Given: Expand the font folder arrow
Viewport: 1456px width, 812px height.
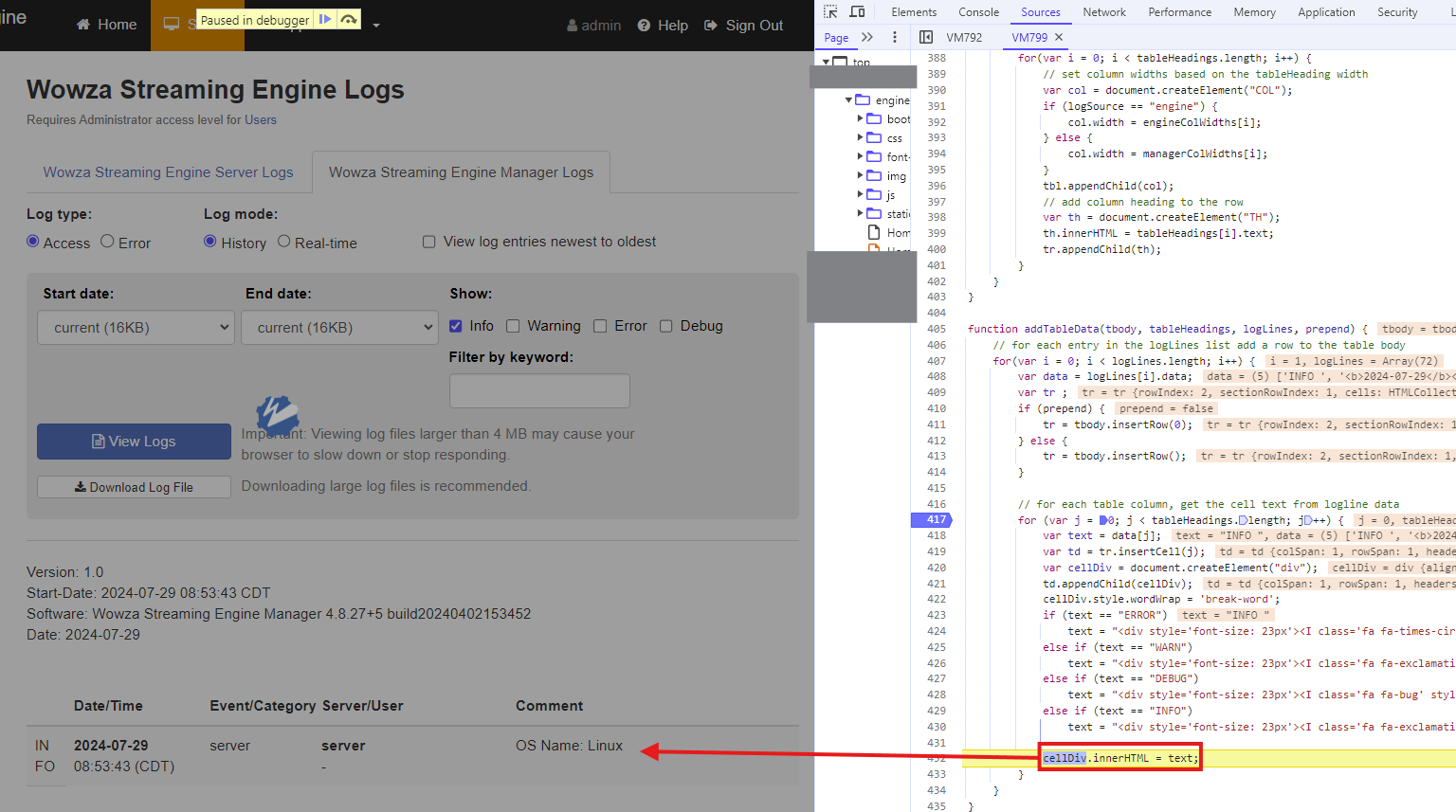Looking at the screenshot, I should pyautogui.click(x=861, y=156).
